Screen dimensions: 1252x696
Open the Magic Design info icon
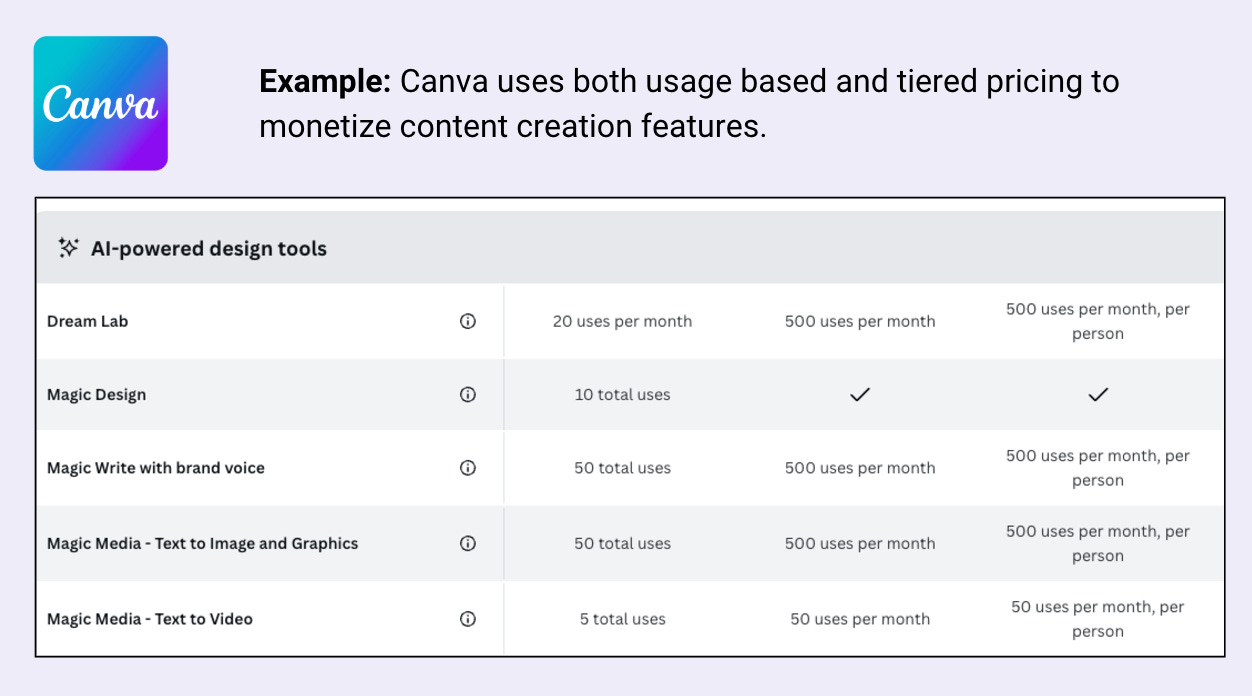pyautogui.click(x=467, y=394)
